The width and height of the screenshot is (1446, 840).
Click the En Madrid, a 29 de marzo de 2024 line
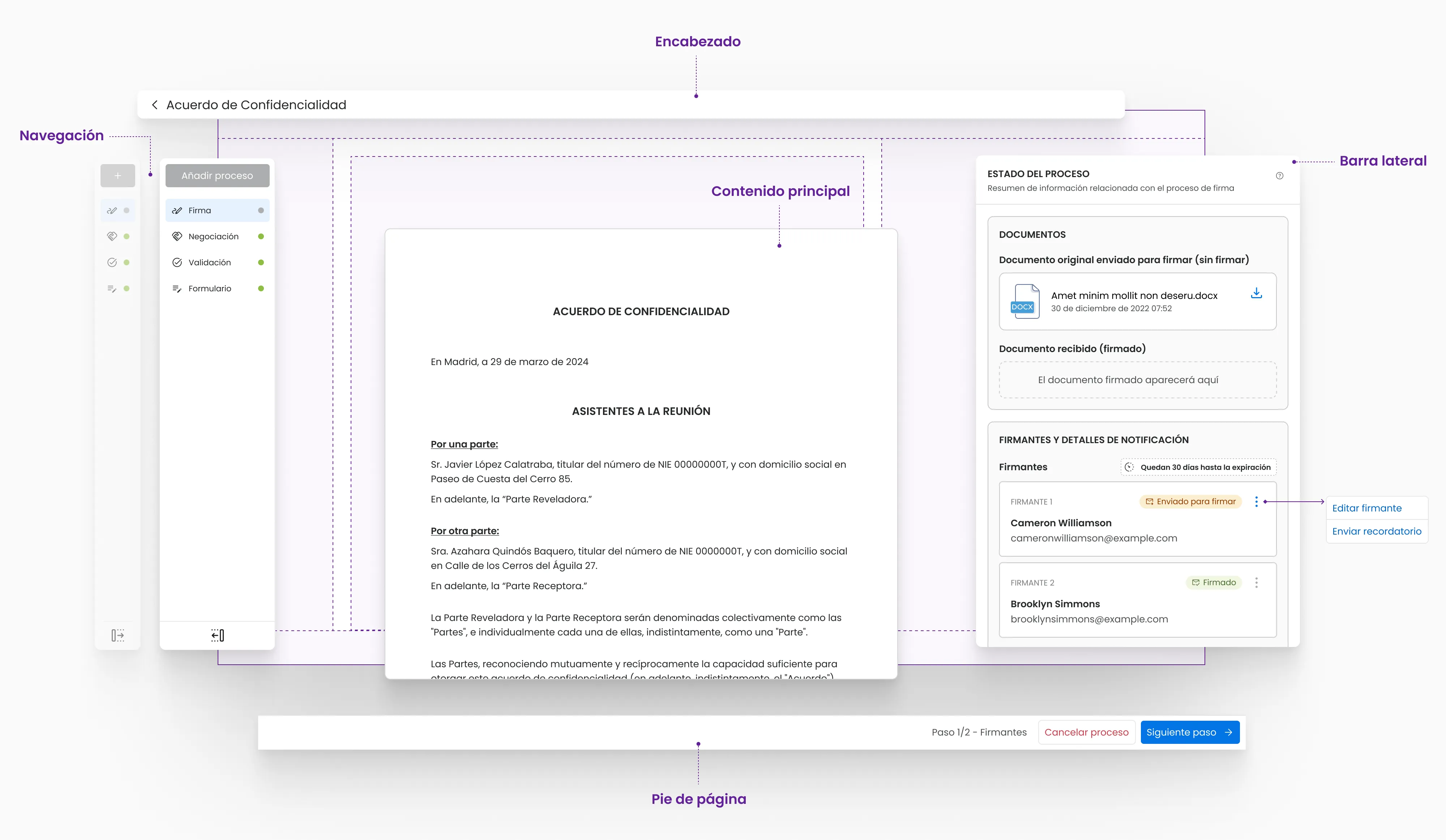point(510,361)
